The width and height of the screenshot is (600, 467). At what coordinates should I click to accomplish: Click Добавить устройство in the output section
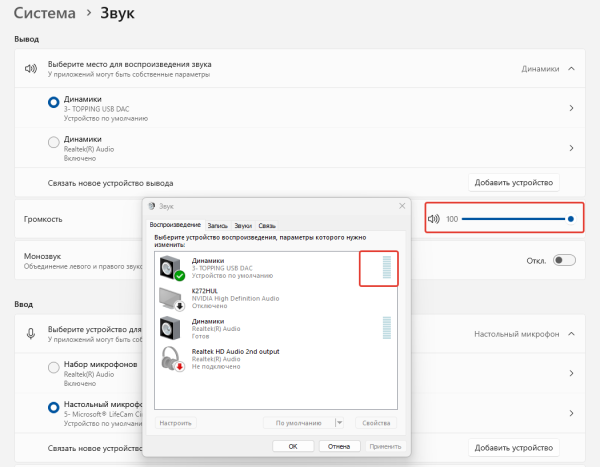coord(514,183)
